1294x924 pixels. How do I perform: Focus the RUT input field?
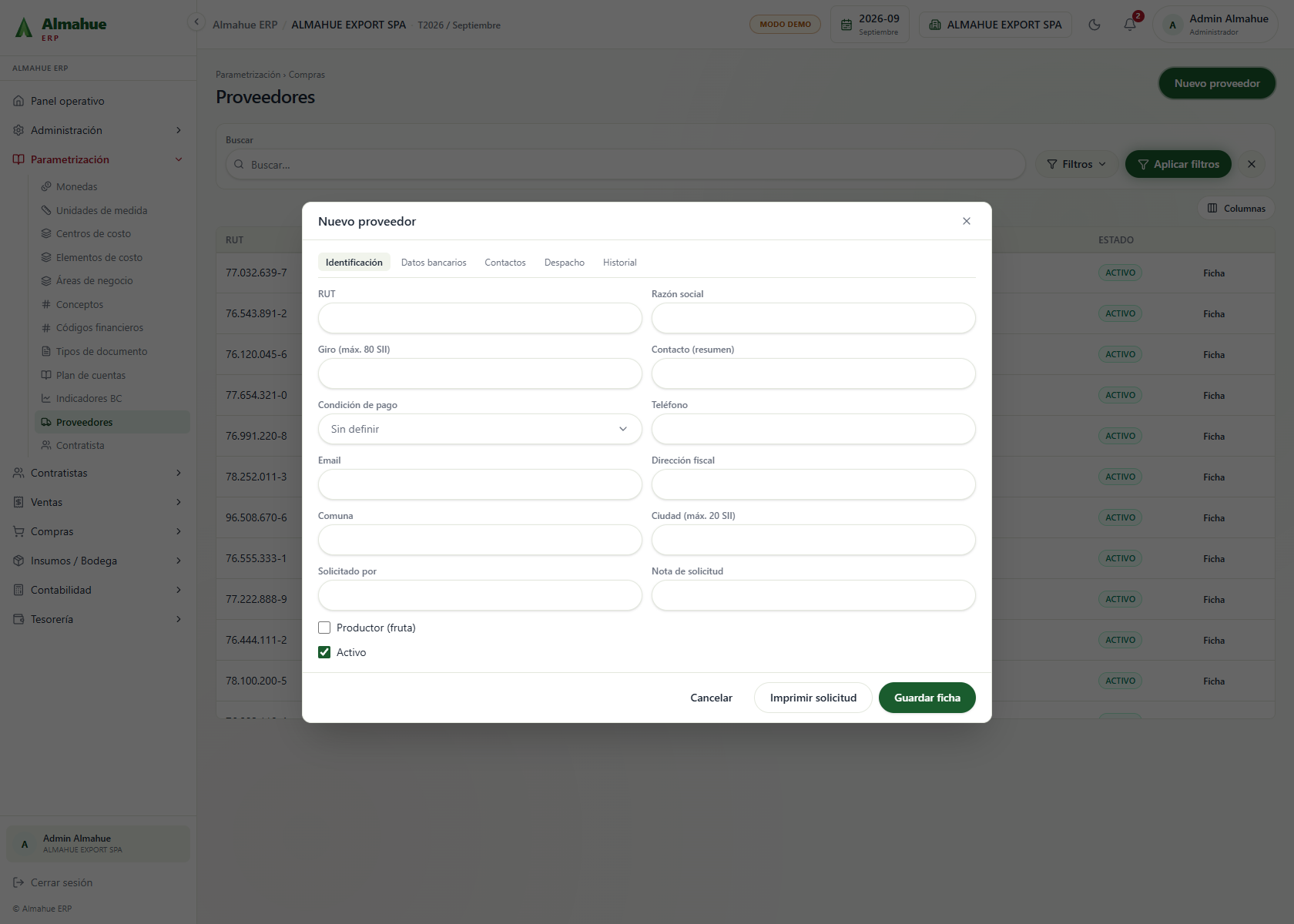coord(480,318)
